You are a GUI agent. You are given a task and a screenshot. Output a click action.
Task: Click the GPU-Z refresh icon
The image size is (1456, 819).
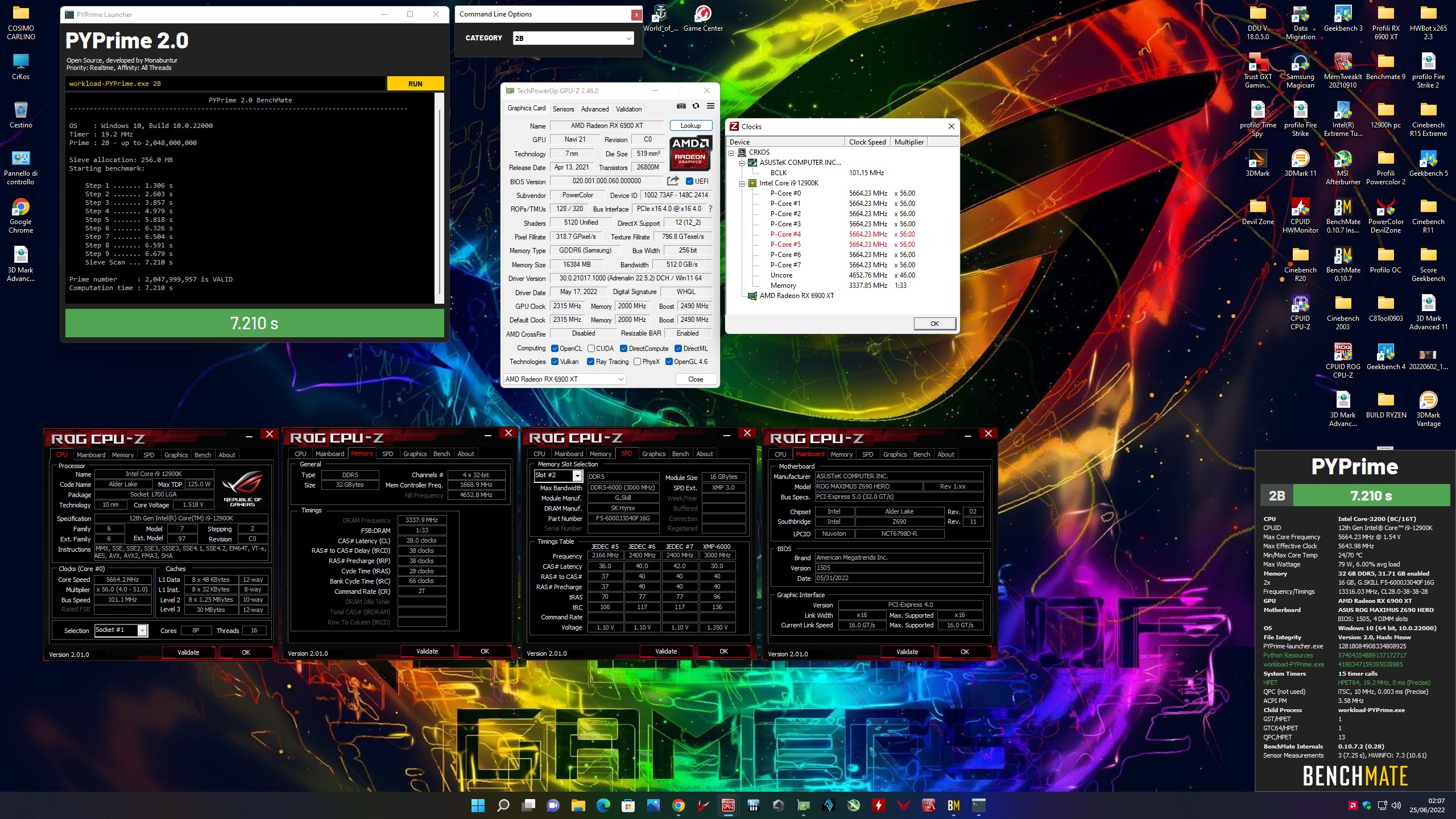696,106
